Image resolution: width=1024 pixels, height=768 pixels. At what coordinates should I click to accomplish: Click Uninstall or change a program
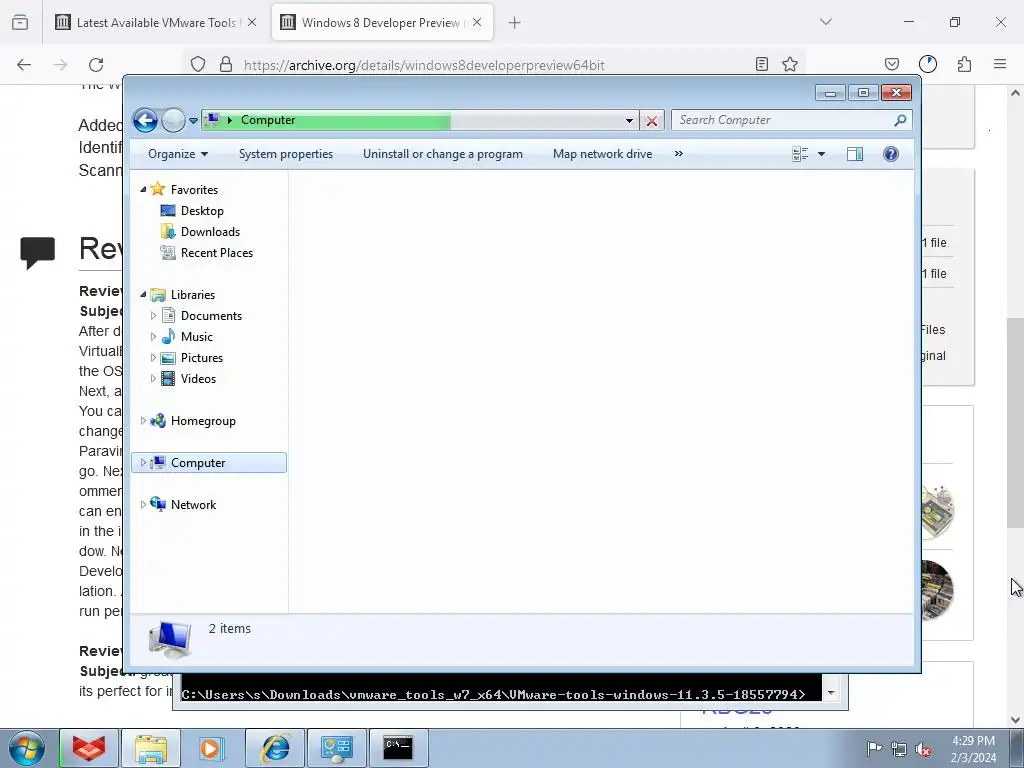point(443,154)
